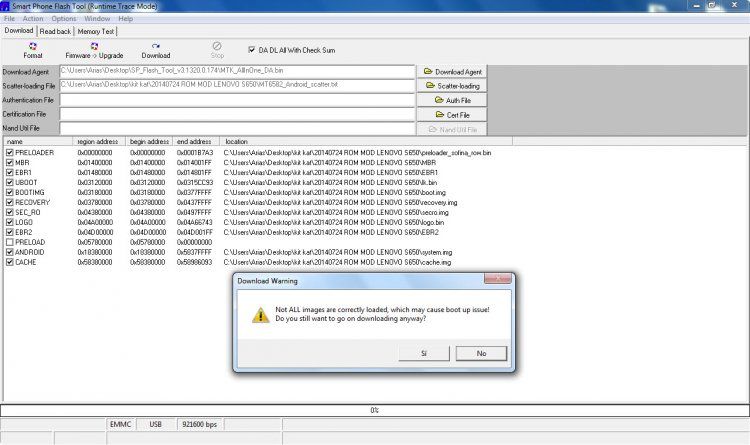Confirm download with the Sí button

point(424,353)
